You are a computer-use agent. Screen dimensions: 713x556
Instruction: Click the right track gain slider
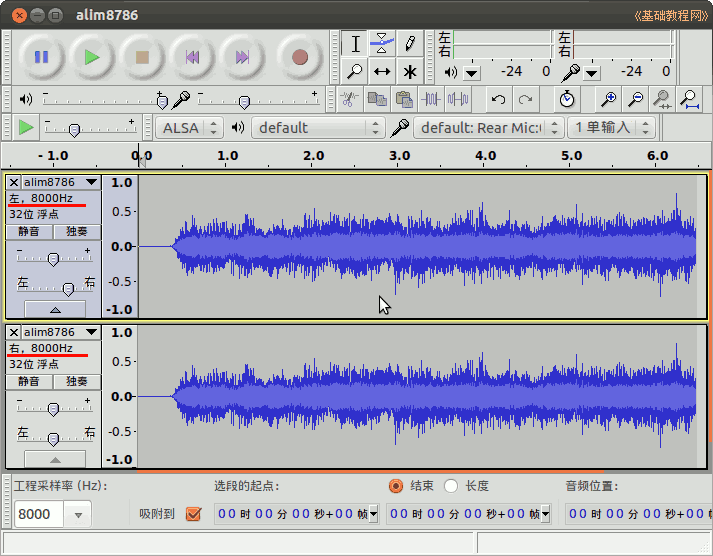point(54,409)
